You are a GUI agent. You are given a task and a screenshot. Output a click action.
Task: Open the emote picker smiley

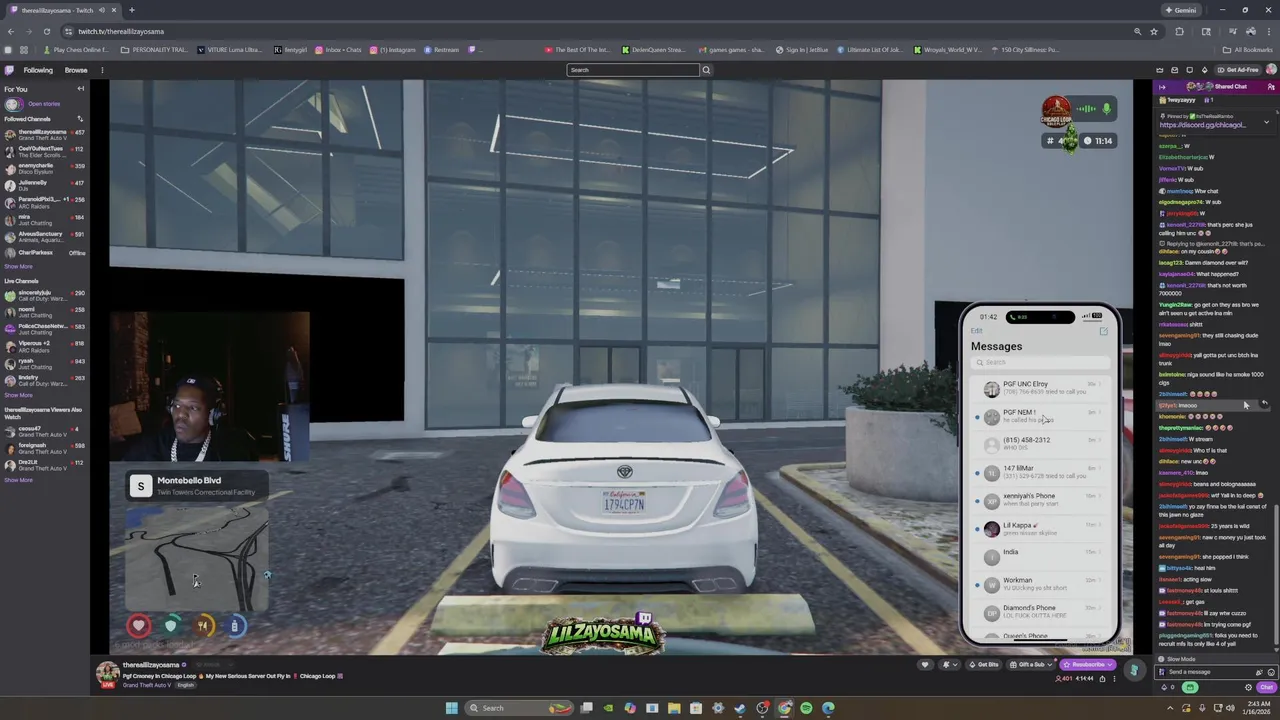pyautogui.click(x=1271, y=672)
